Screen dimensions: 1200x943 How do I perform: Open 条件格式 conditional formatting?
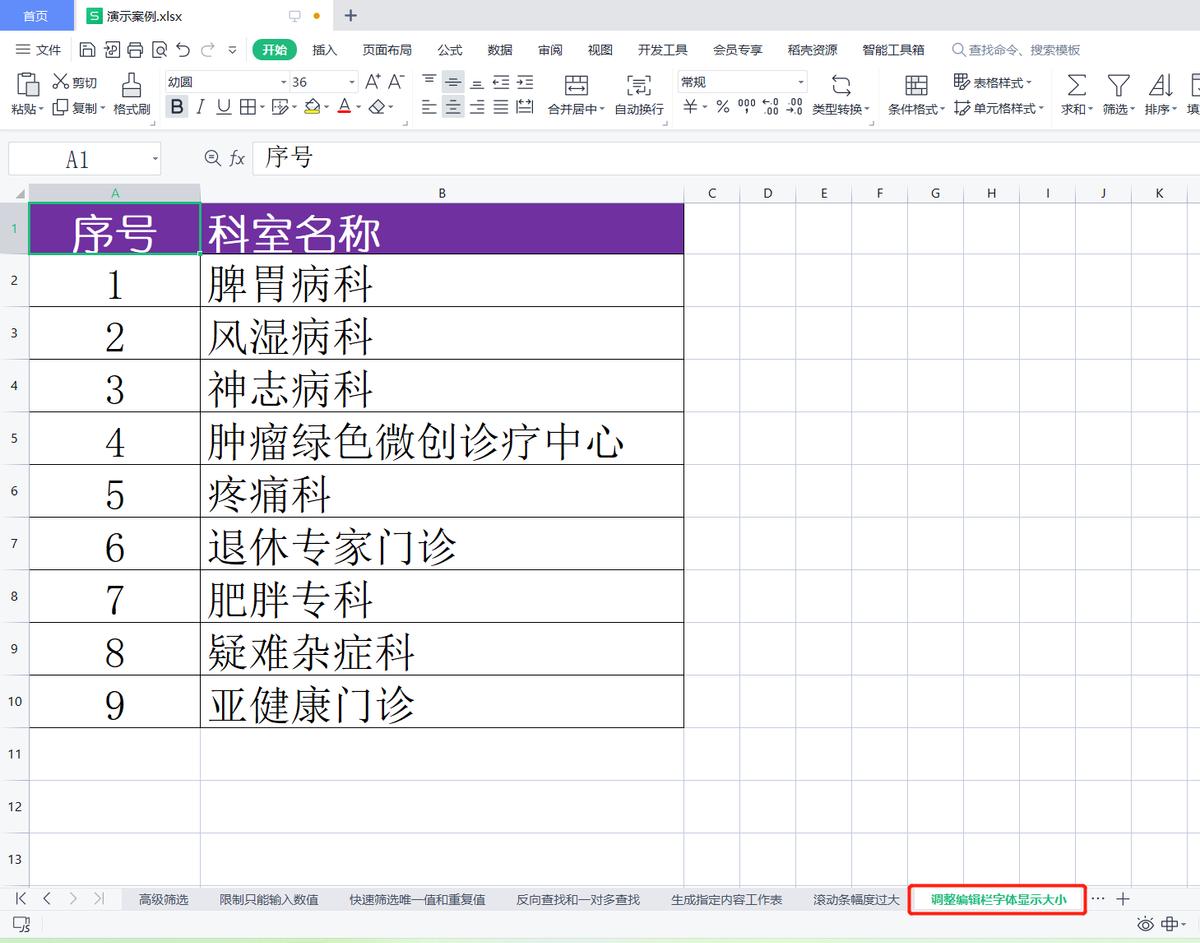[914, 107]
